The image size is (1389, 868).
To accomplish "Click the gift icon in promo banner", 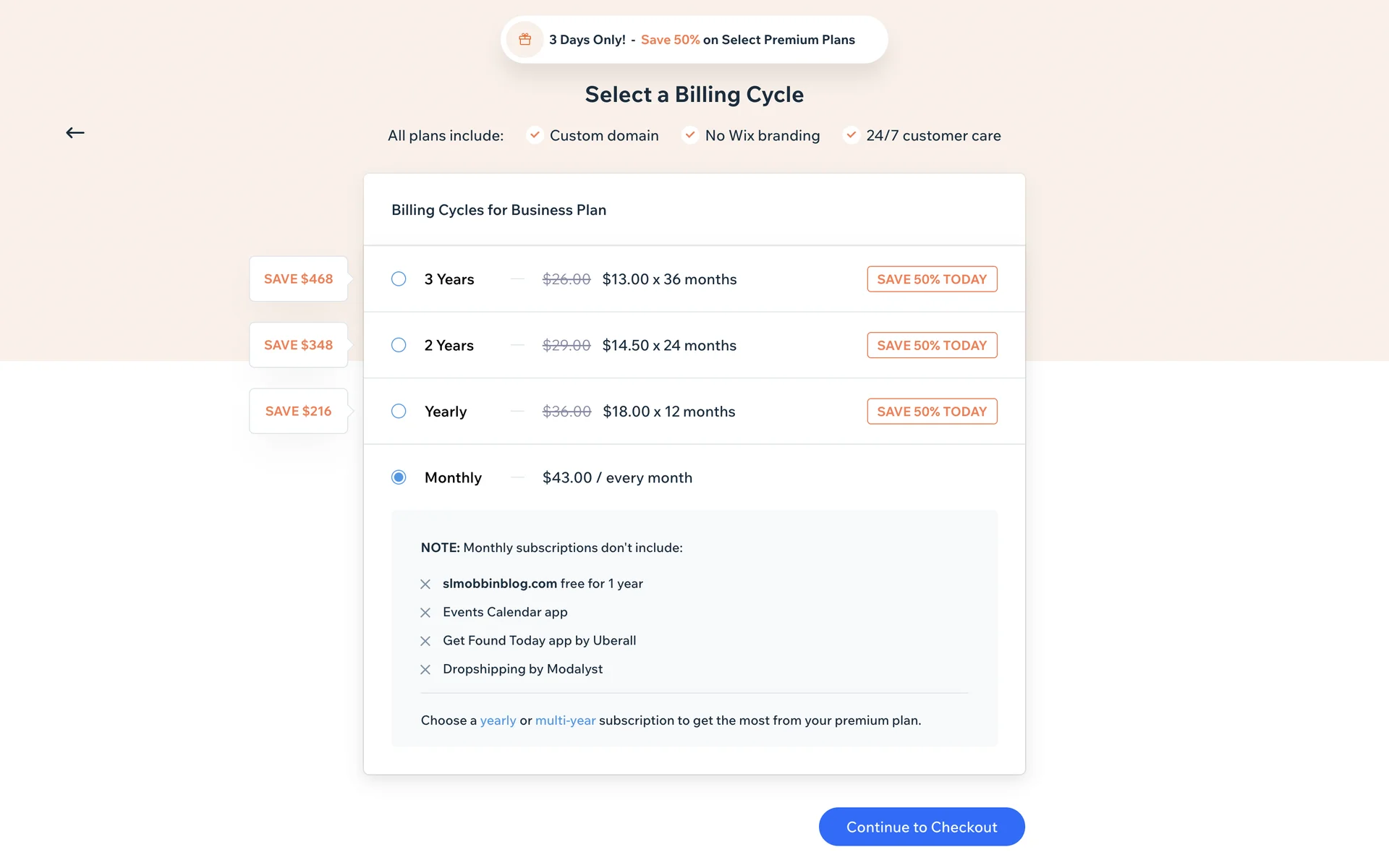I will tap(525, 40).
